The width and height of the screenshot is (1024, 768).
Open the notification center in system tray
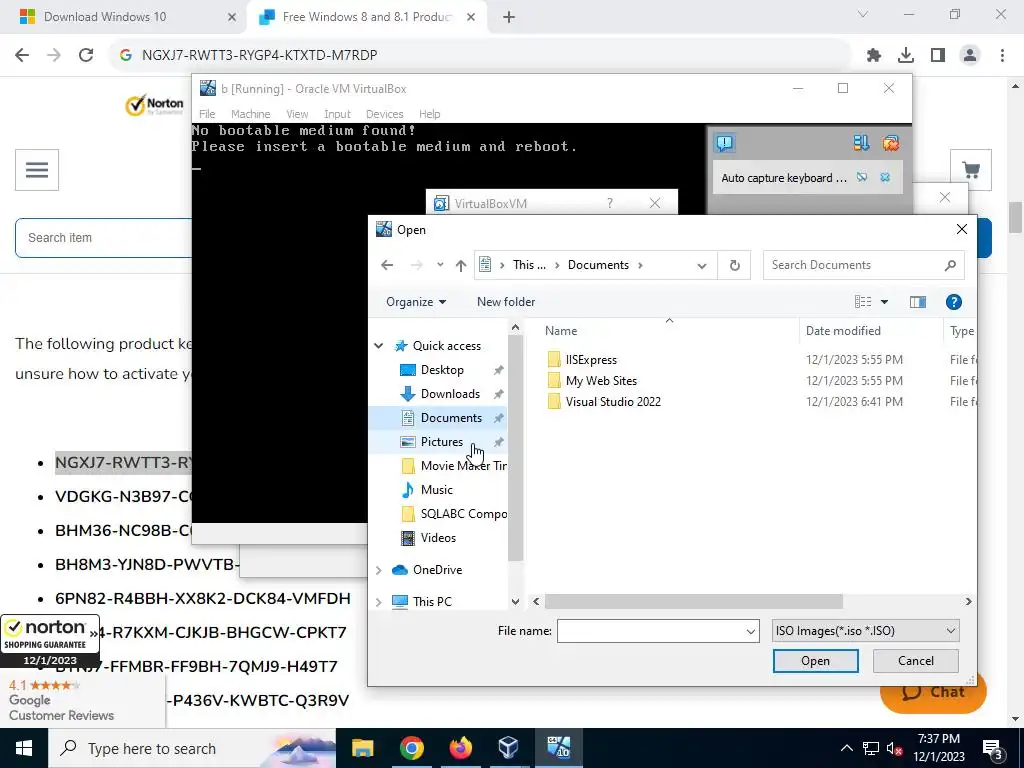pyautogui.click(x=993, y=749)
